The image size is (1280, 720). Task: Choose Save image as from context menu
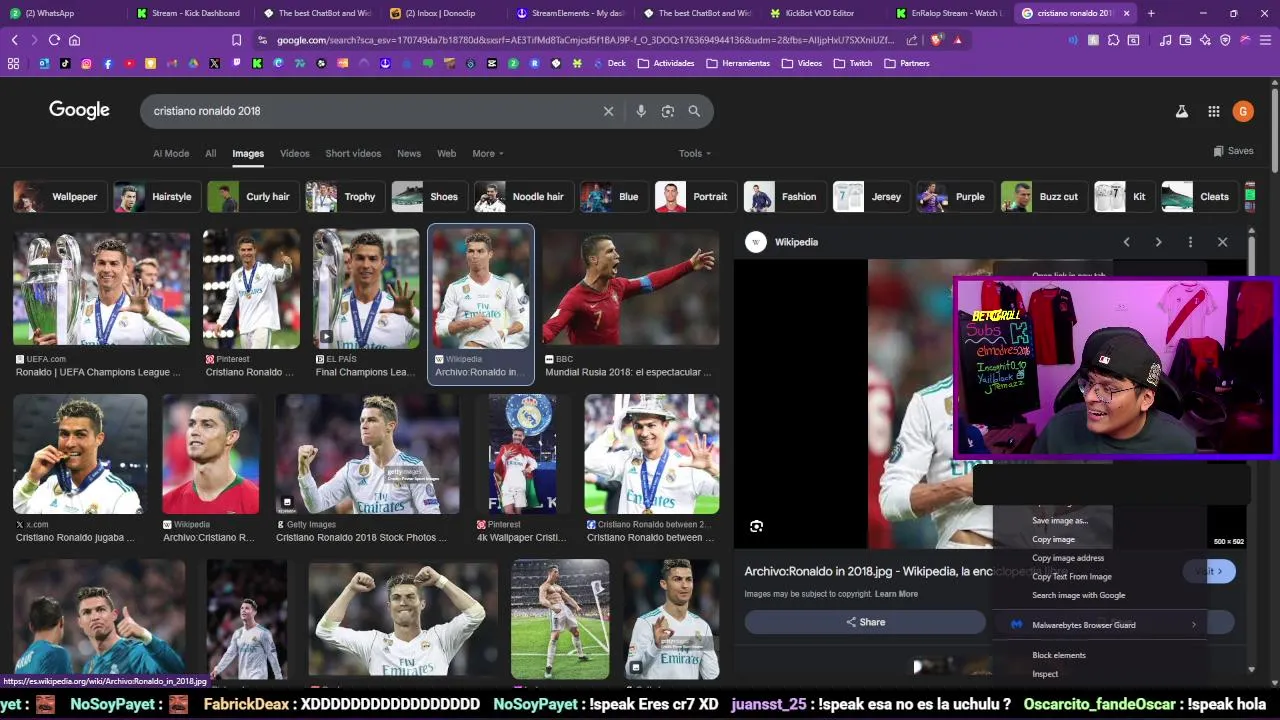pos(1060,521)
